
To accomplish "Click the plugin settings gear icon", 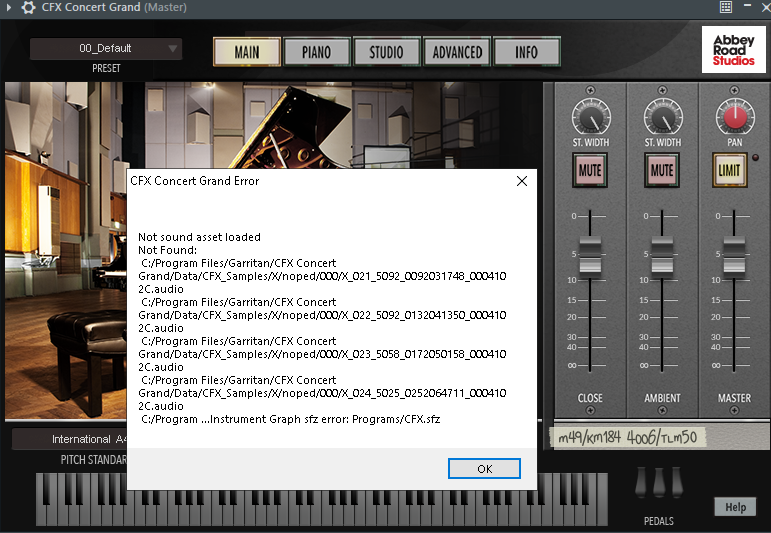I will tap(28, 8).
